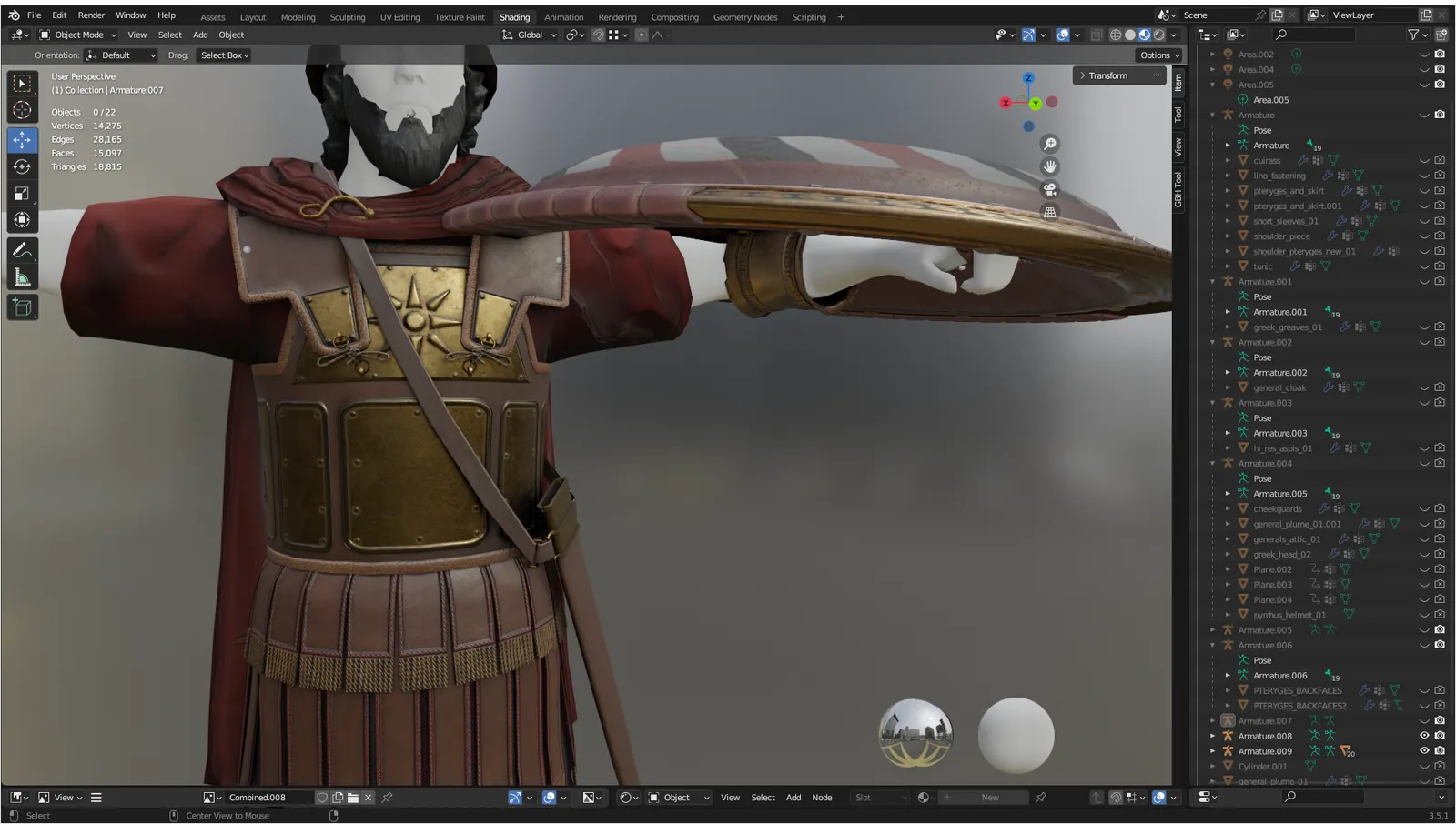
Task: Collapse the Armature.004 tree row
Action: coord(1212,464)
